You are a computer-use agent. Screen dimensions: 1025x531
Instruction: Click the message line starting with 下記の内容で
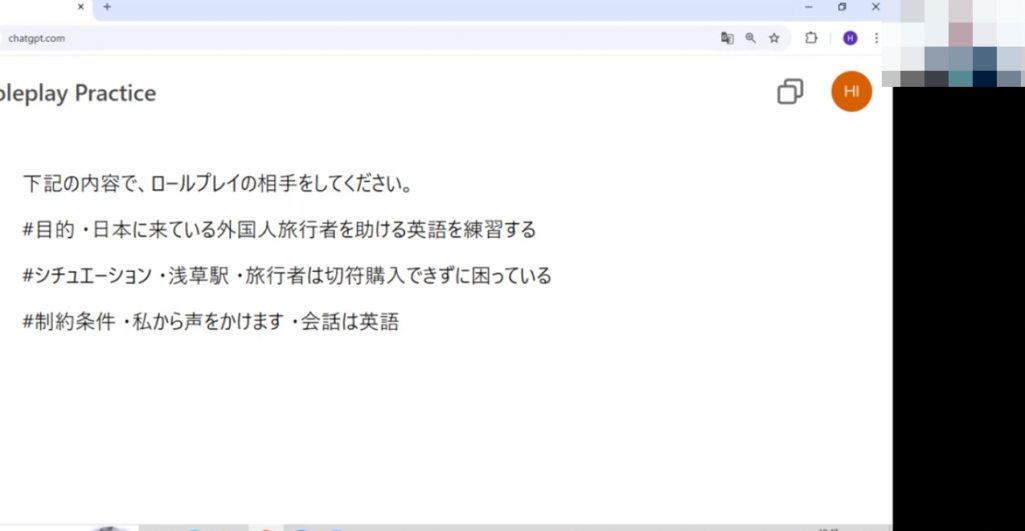tap(219, 184)
